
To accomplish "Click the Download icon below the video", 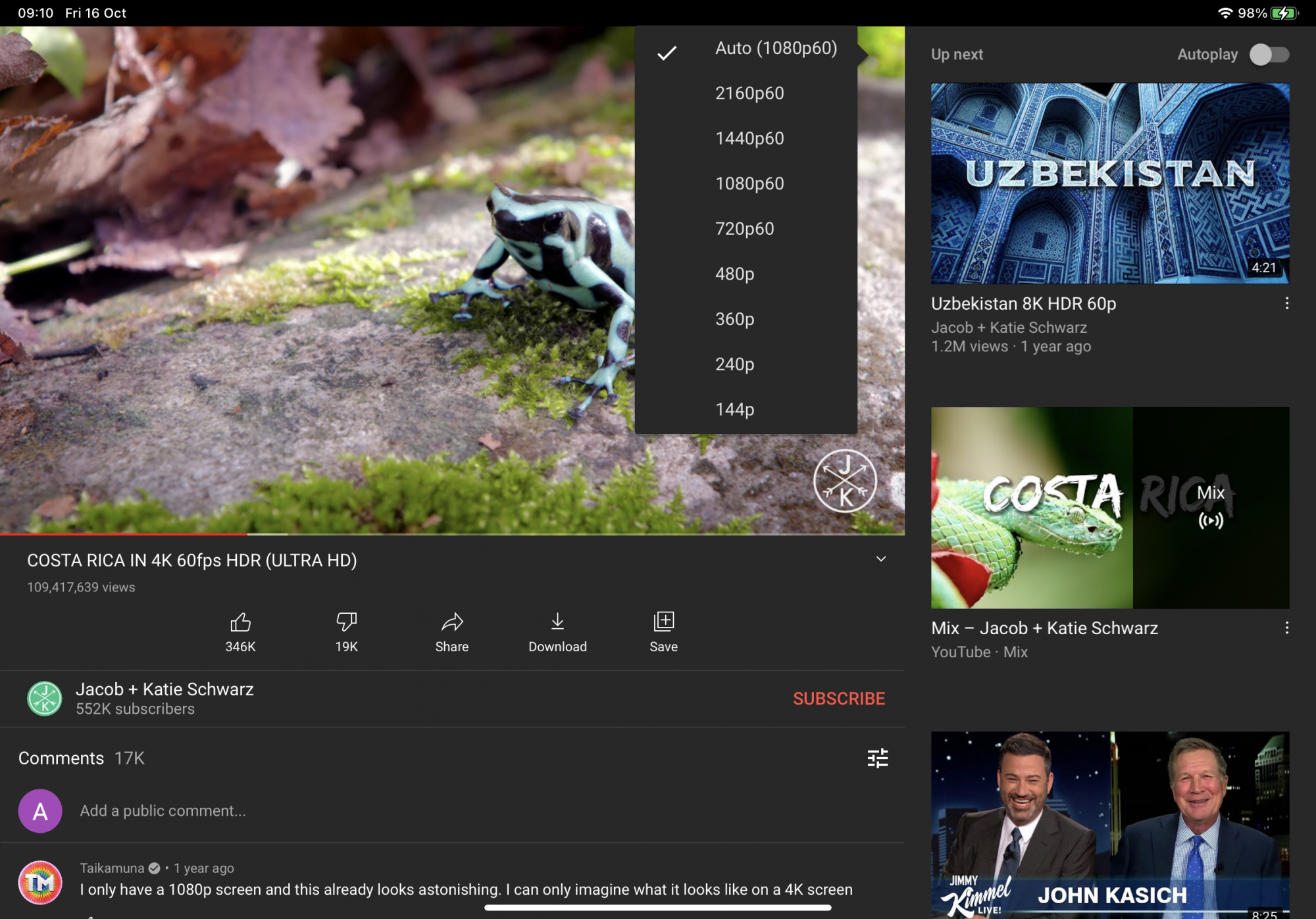I will tap(557, 622).
